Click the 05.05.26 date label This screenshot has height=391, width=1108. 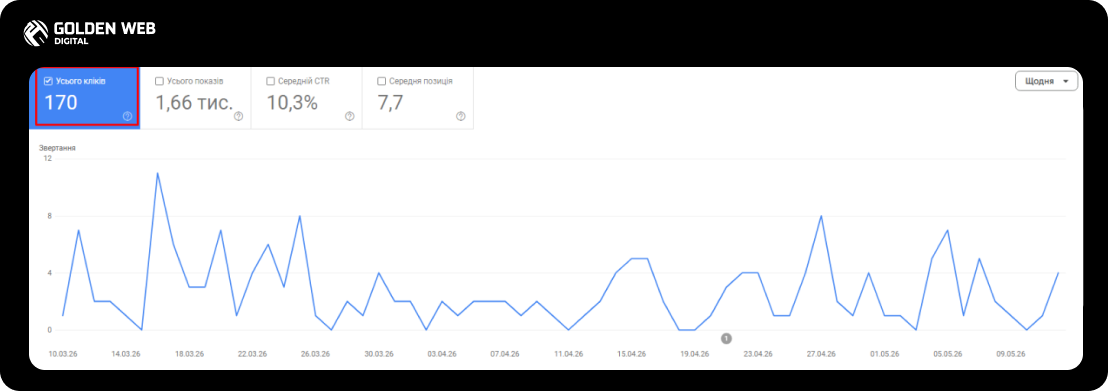947,354
